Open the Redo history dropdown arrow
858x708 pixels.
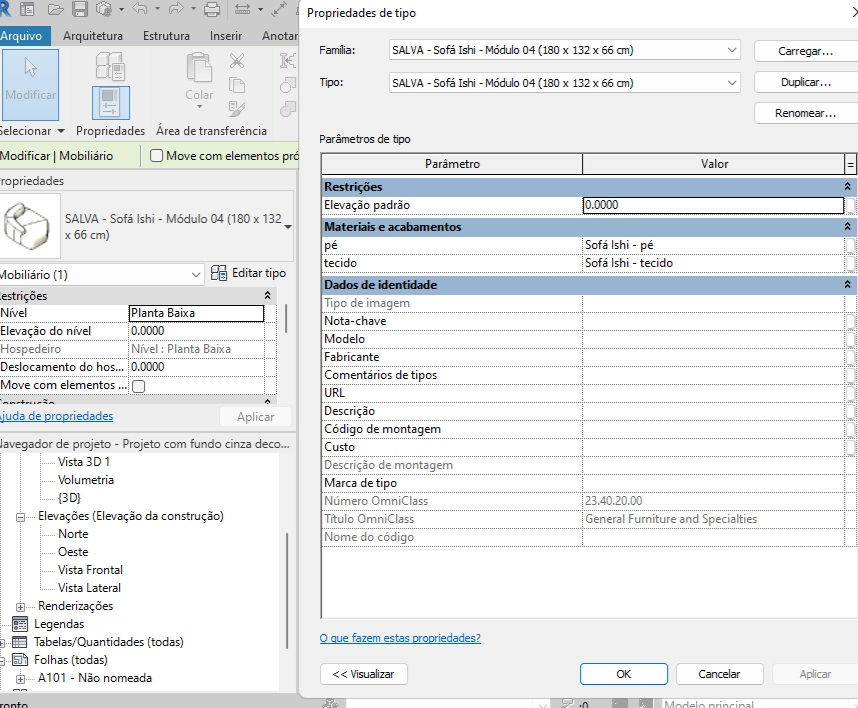point(193,9)
